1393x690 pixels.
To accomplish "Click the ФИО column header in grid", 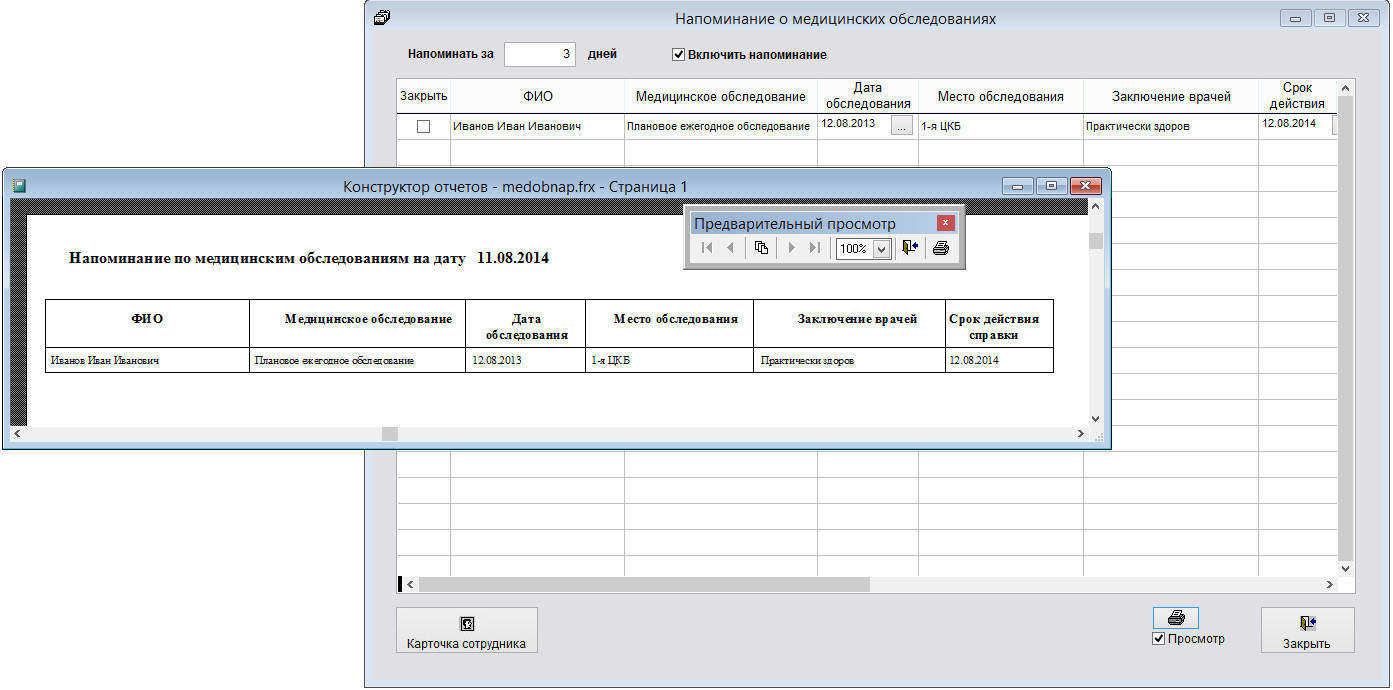I will (x=537, y=97).
